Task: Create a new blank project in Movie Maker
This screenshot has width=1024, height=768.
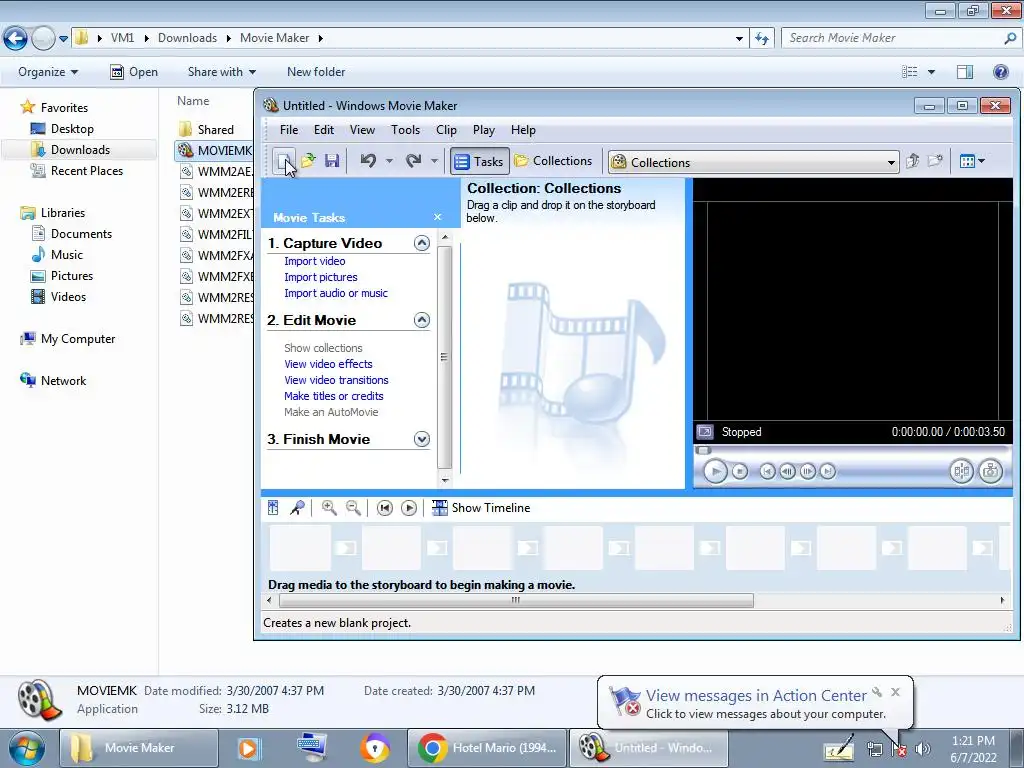Action: [283, 161]
